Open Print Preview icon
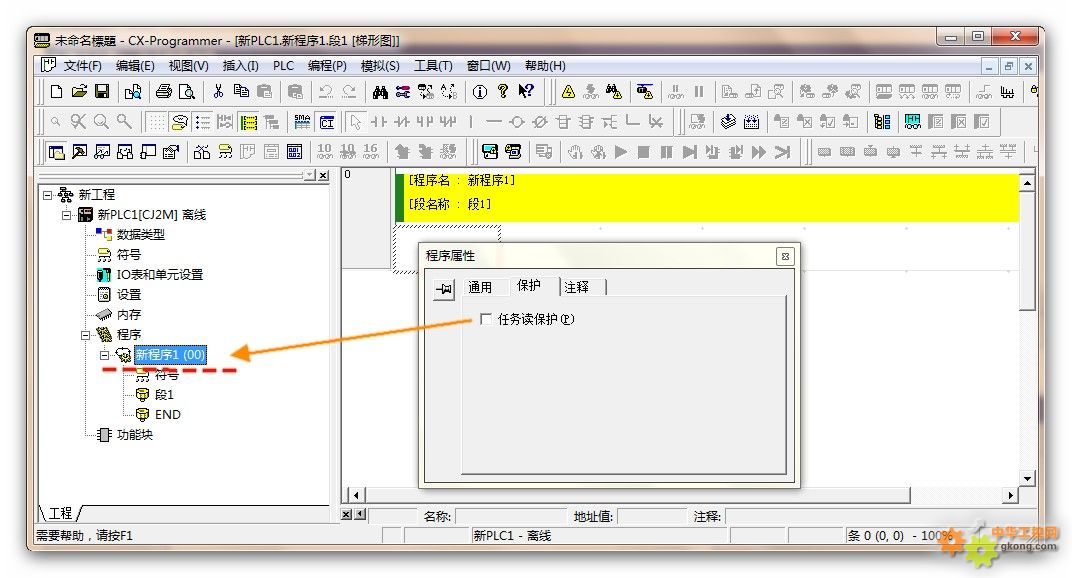Screen dimensions: 1072x578 pos(186,92)
